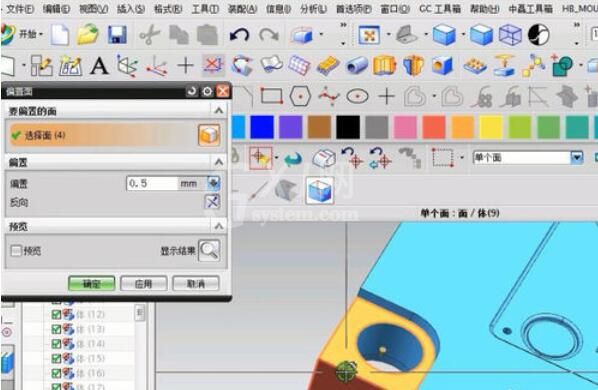Click the show result magnifier icon
598x390 pixels.
pyautogui.click(x=209, y=250)
